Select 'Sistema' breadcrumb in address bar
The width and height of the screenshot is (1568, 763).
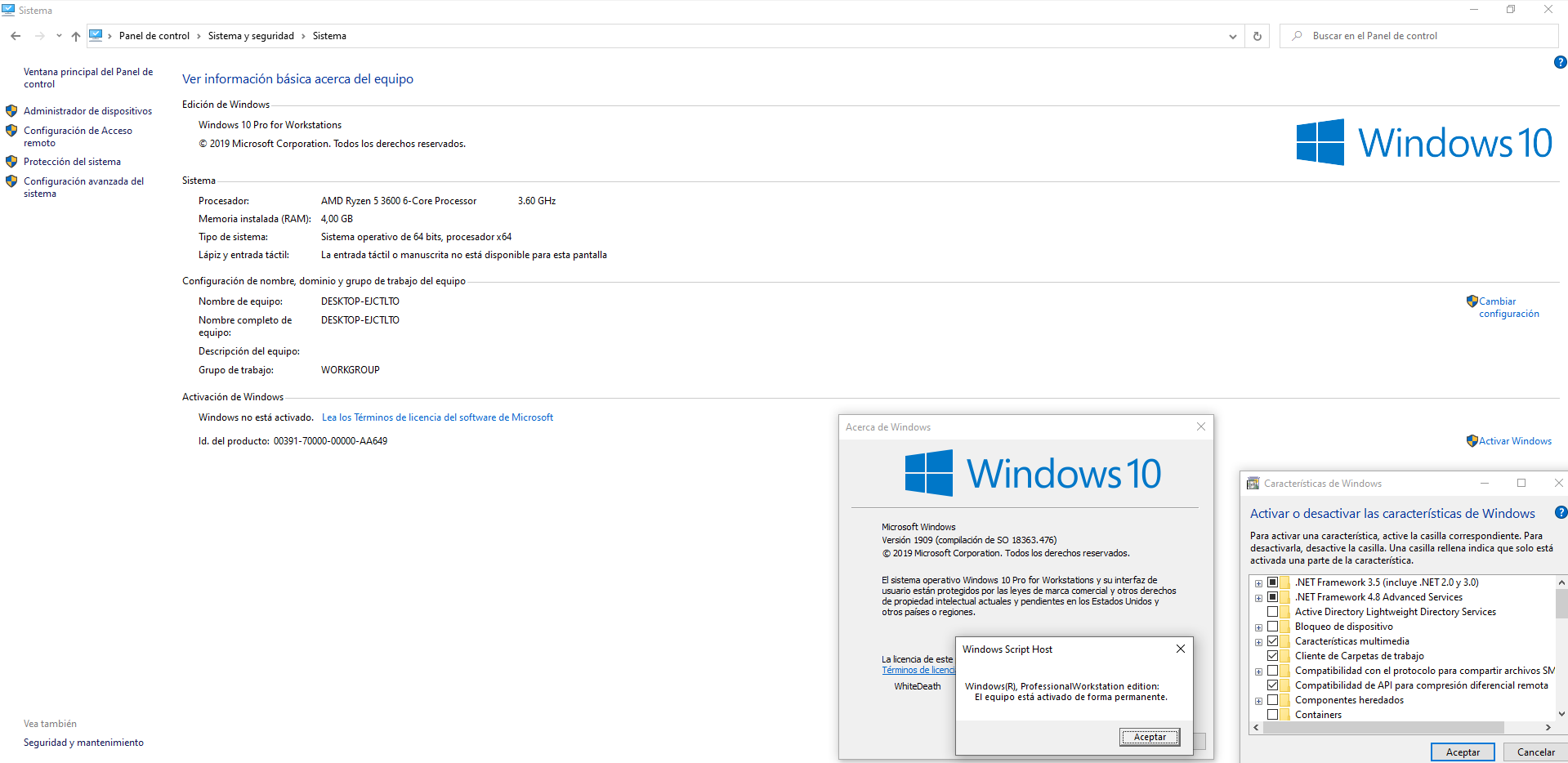pyautogui.click(x=329, y=36)
